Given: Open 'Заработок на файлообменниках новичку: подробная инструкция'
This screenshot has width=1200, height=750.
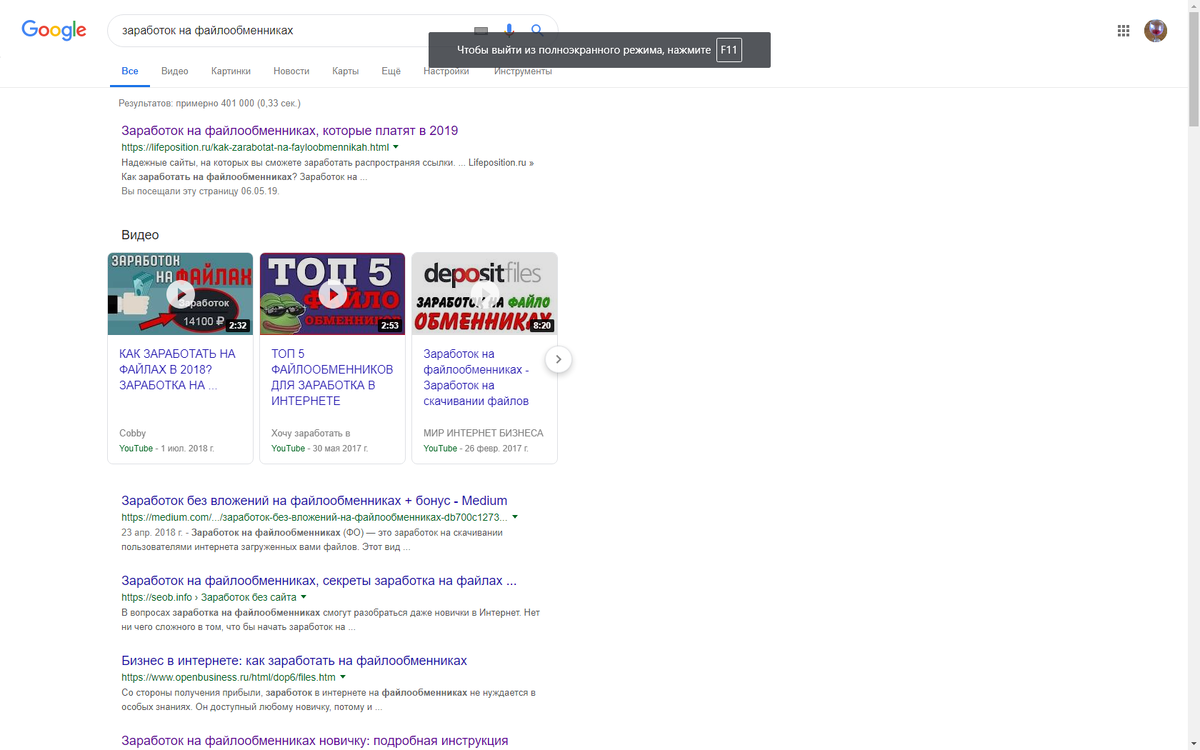Looking at the screenshot, I should point(315,740).
